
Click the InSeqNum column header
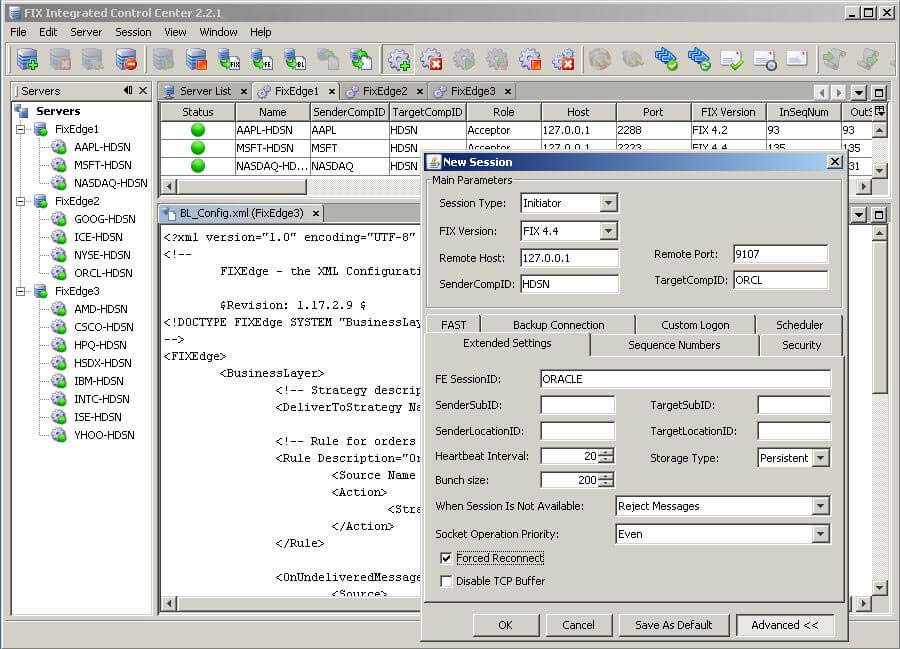click(804, 112)
